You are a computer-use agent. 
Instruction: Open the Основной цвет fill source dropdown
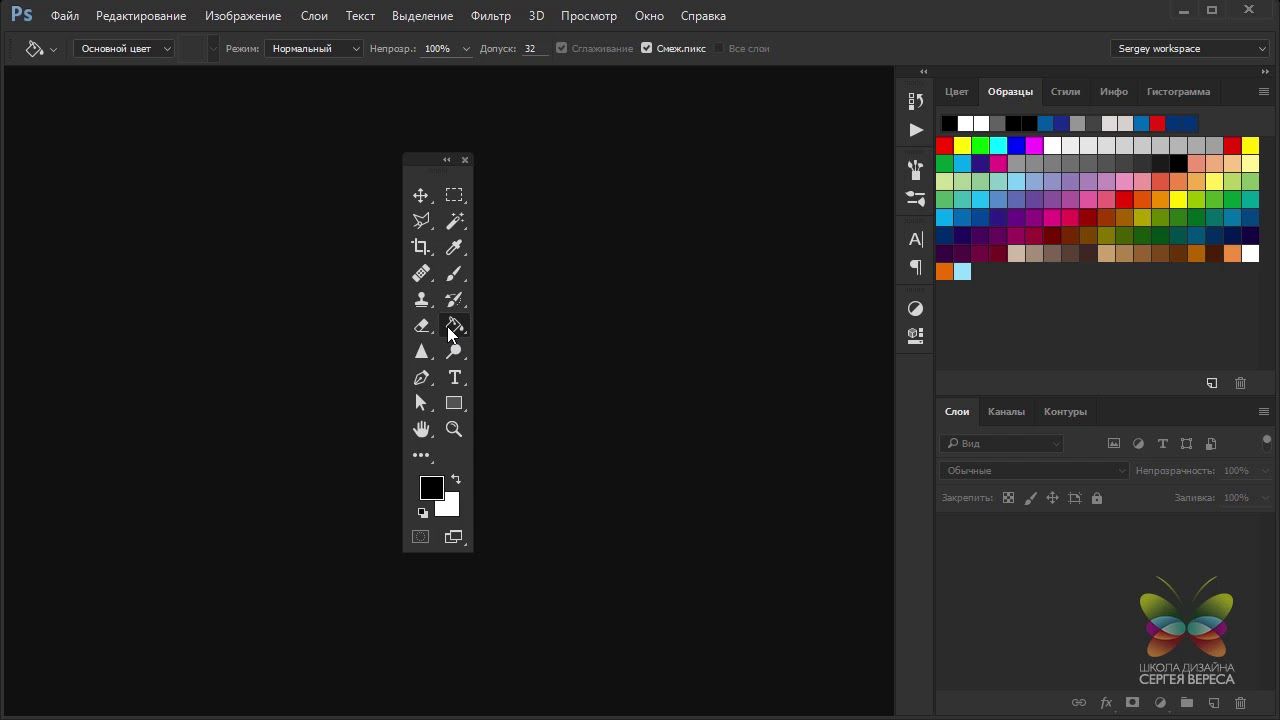(x=124, y=48)
